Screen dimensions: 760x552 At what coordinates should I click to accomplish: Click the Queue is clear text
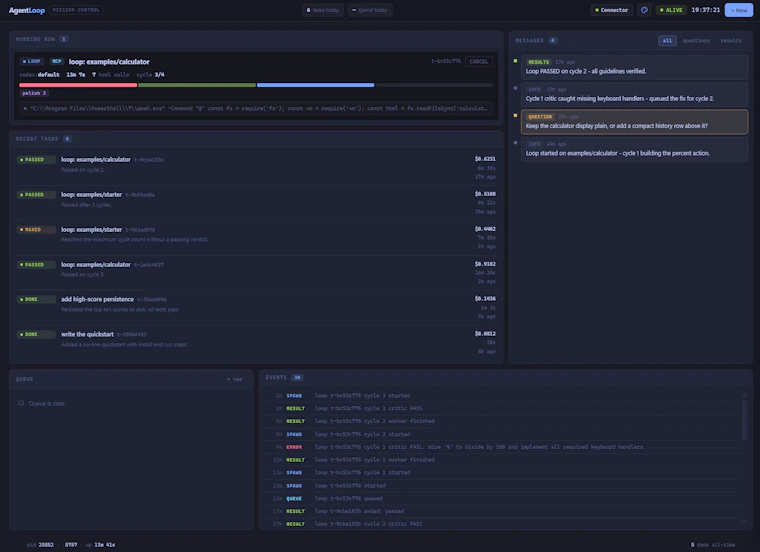47,403
